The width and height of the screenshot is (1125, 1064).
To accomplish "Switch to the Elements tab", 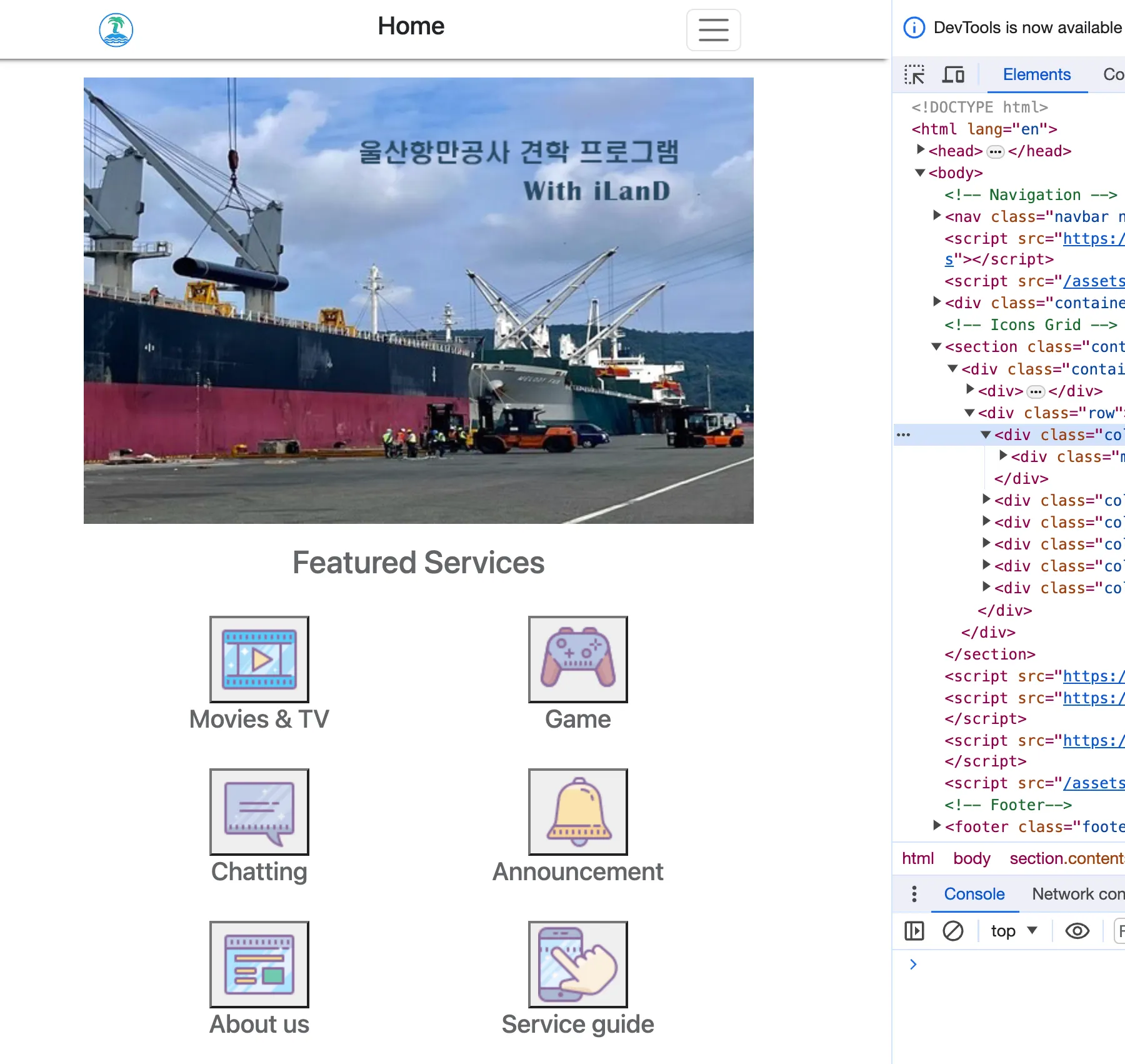I will coord(1037,74).
